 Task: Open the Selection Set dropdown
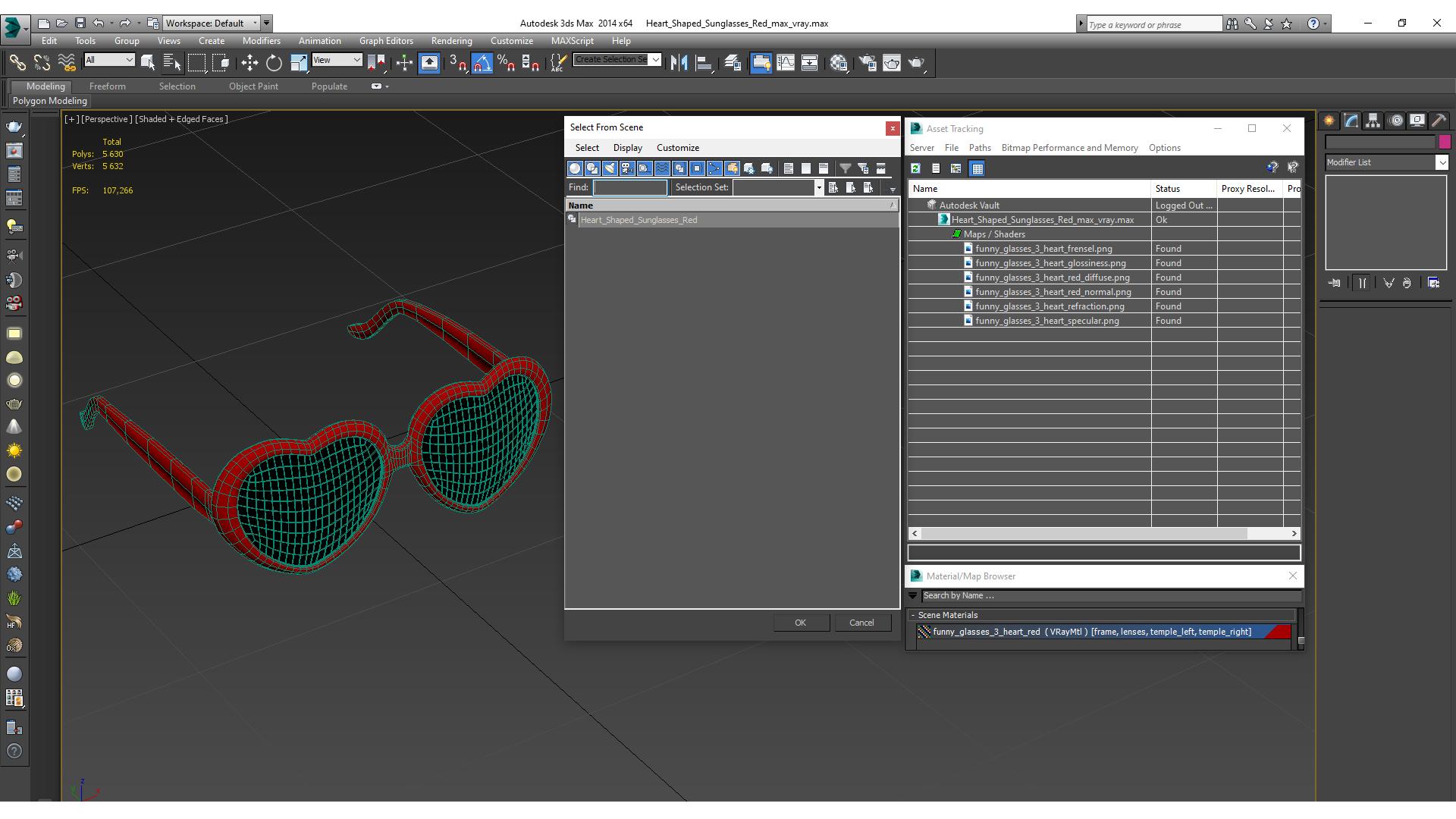tap(819, 187)
